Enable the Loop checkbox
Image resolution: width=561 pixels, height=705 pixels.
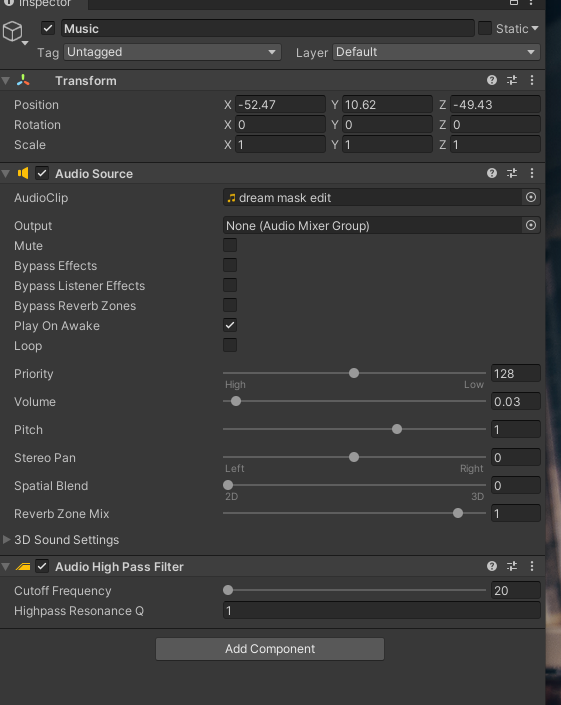(230, 345)
